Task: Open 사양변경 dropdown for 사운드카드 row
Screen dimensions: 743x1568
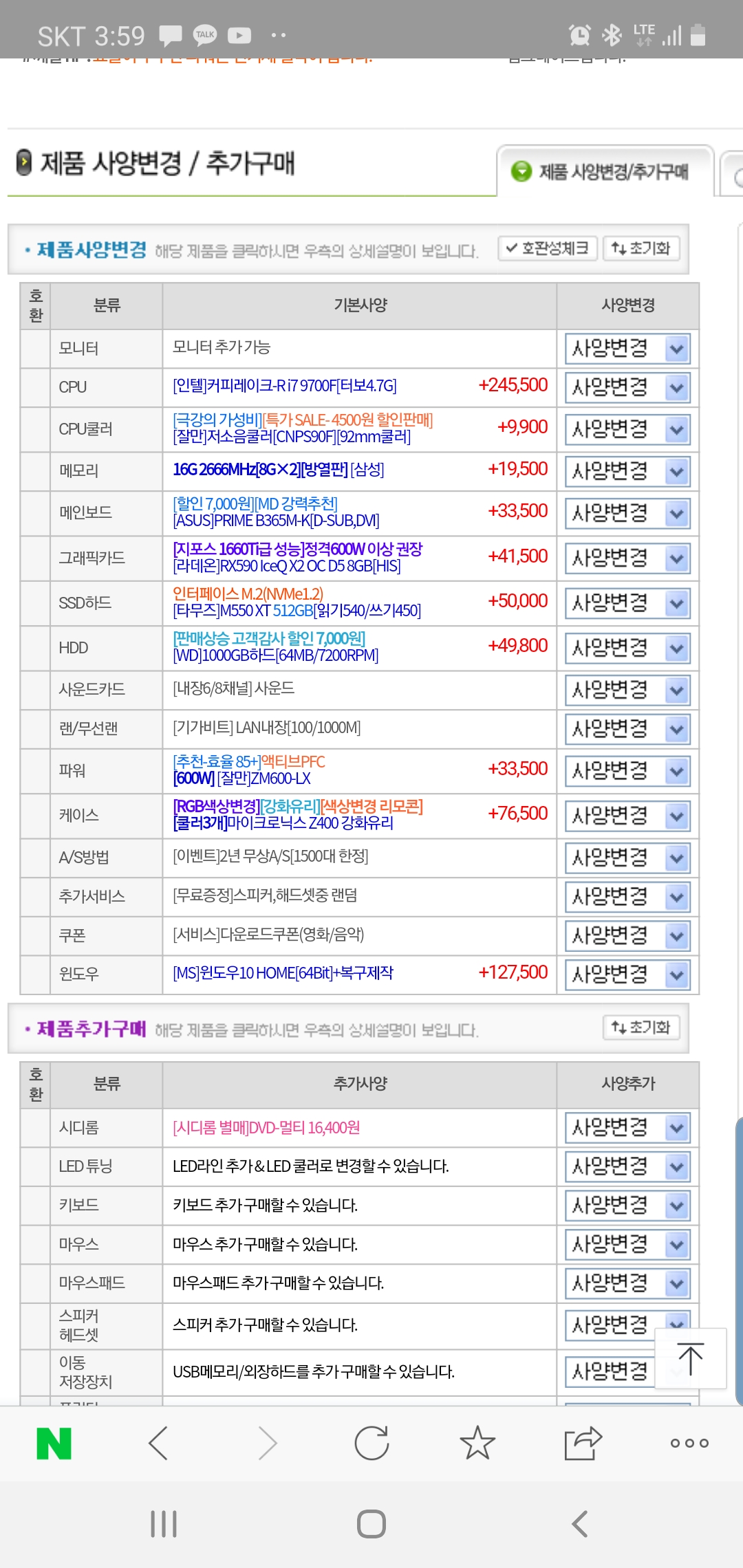Action: point(627,690)
